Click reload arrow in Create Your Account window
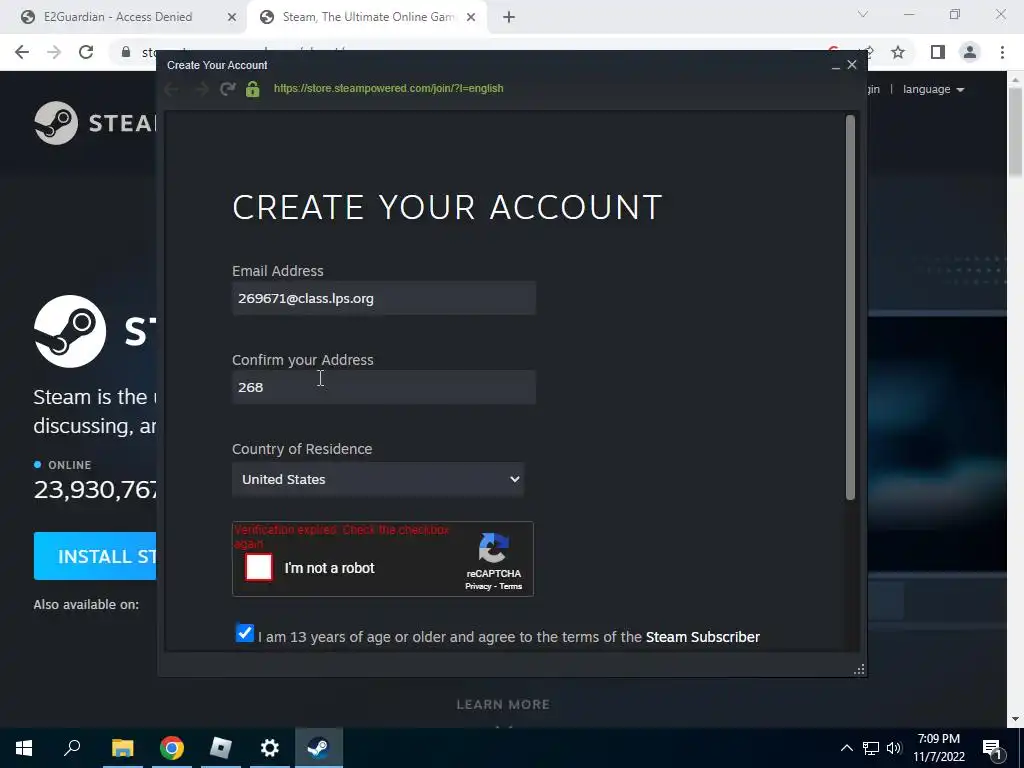 [x=227, y=89]
